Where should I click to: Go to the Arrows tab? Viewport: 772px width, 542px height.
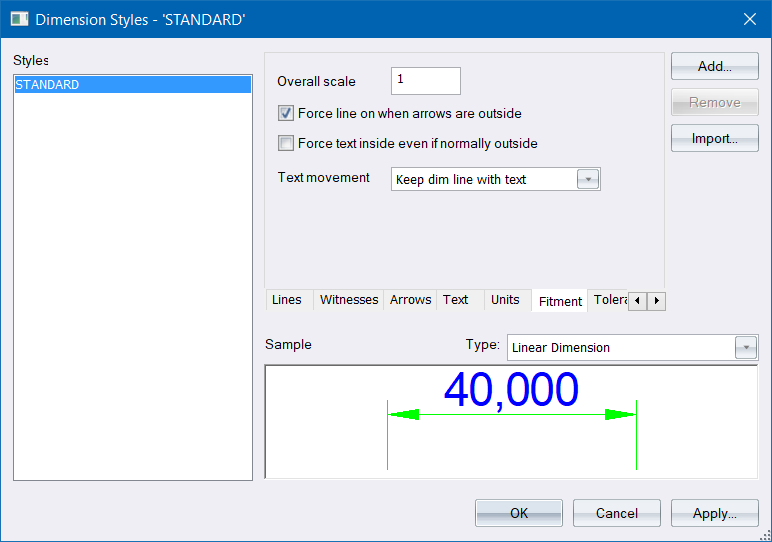[410, 300]
